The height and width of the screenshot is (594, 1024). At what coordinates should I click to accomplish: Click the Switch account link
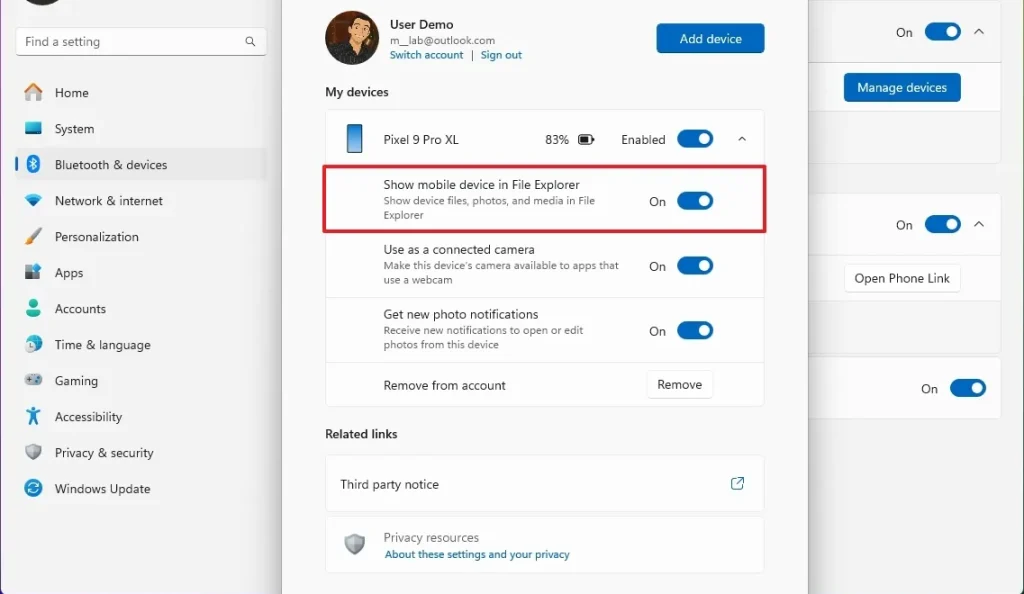(x=426, y=55)
